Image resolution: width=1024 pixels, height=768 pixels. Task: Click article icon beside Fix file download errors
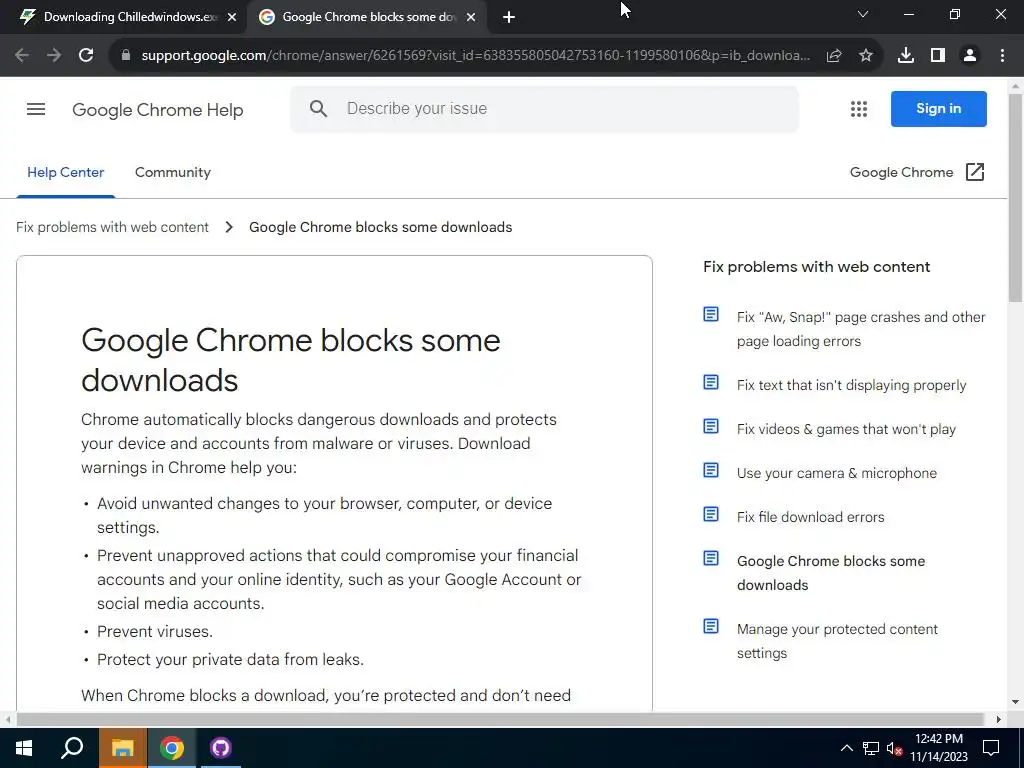click(x=711, y=515)
